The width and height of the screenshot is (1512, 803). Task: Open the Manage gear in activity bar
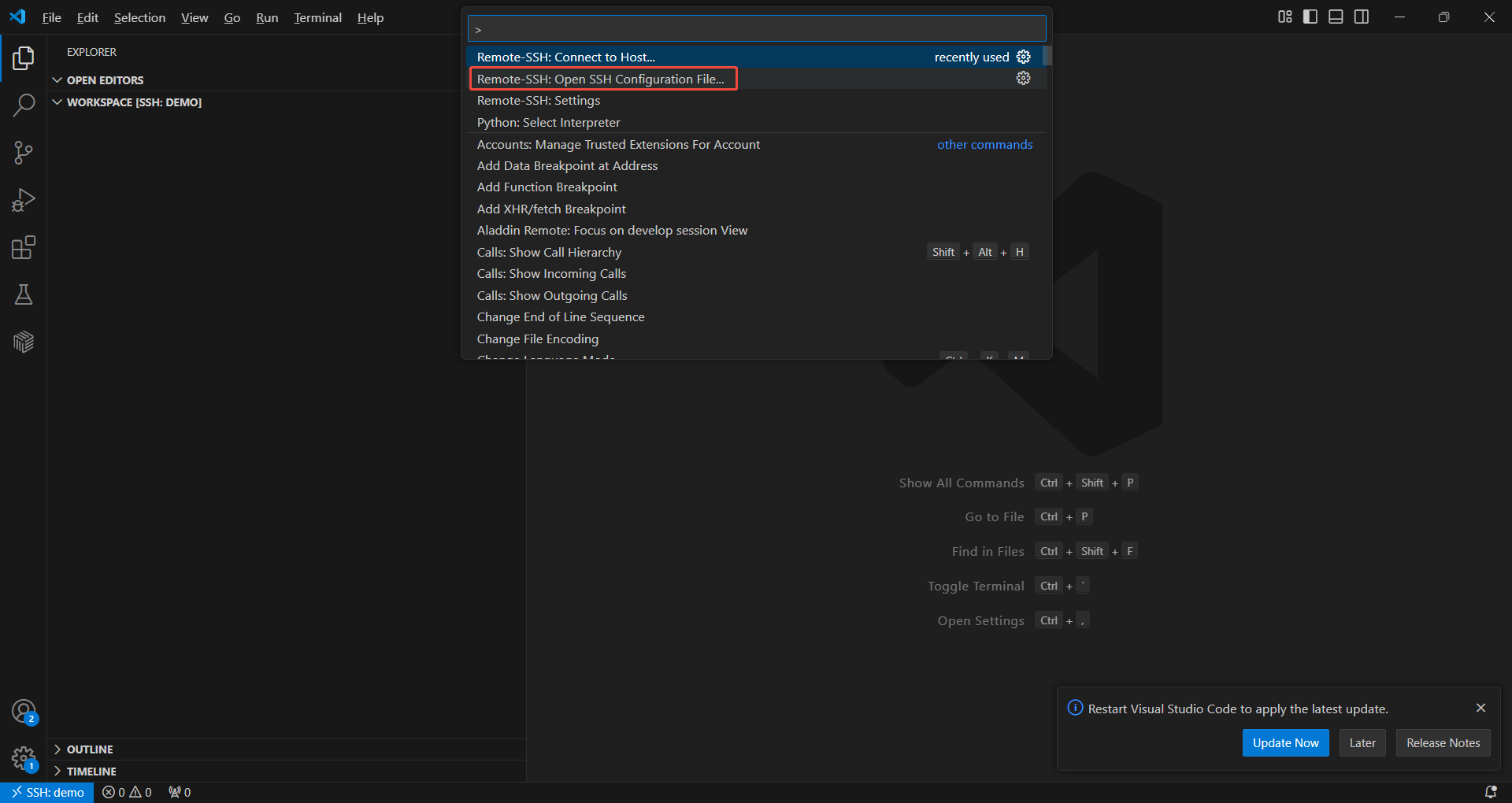[24, 759]
